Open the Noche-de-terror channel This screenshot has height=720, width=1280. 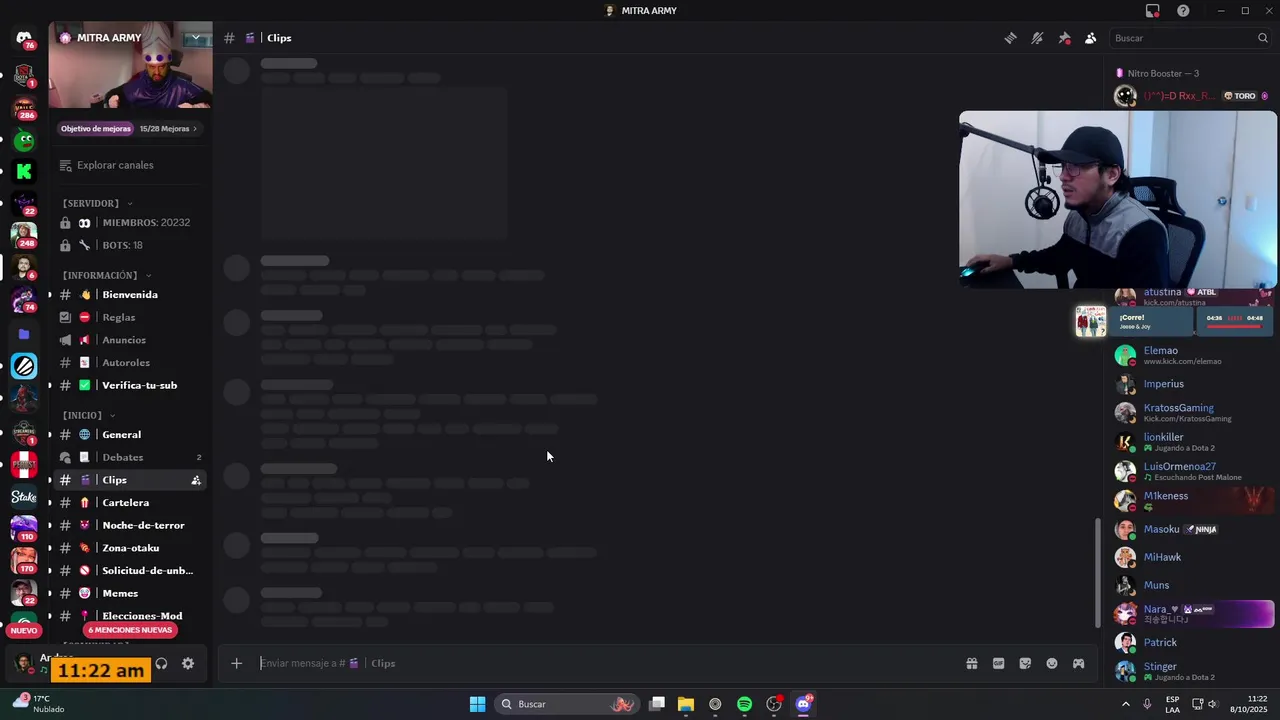point(130,525)
